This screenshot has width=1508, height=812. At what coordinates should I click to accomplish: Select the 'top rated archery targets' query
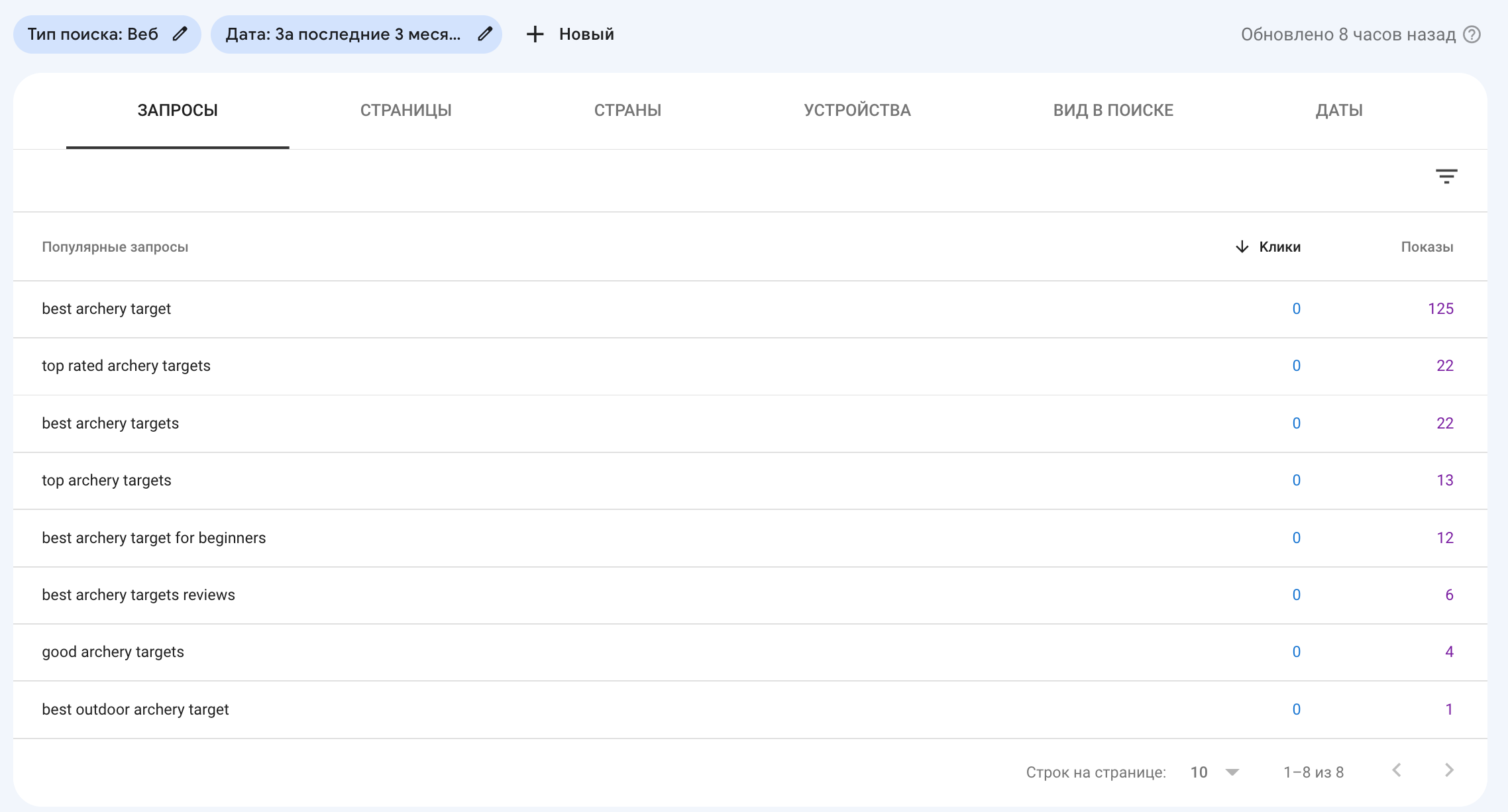tap(126, 366)
